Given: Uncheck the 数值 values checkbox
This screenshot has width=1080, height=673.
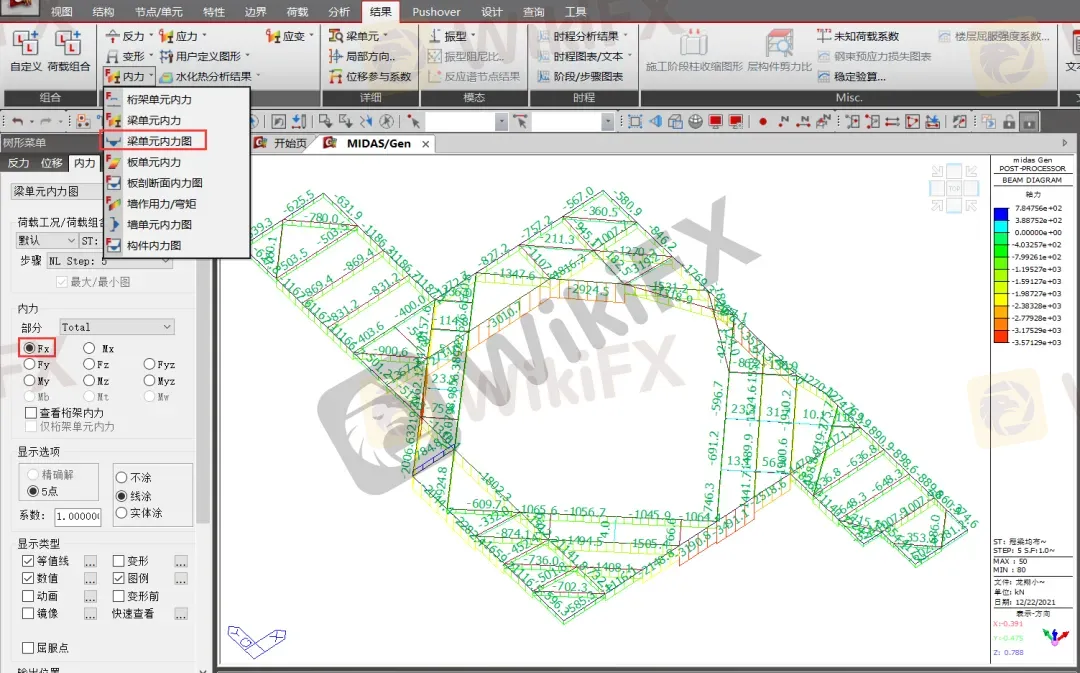Looking at the screenshot, I should tap(28, 578).
